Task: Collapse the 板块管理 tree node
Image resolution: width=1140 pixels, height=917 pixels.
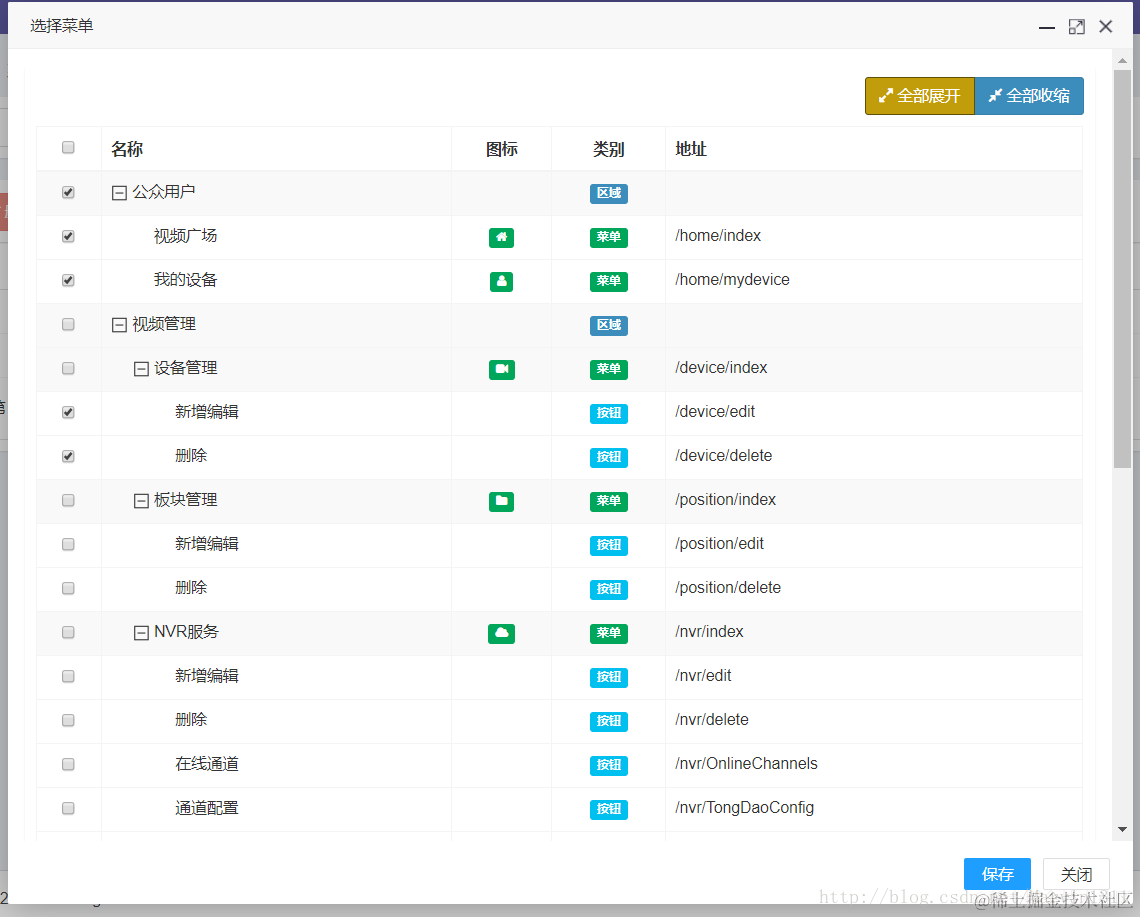Action: click(x=141, y=501)
